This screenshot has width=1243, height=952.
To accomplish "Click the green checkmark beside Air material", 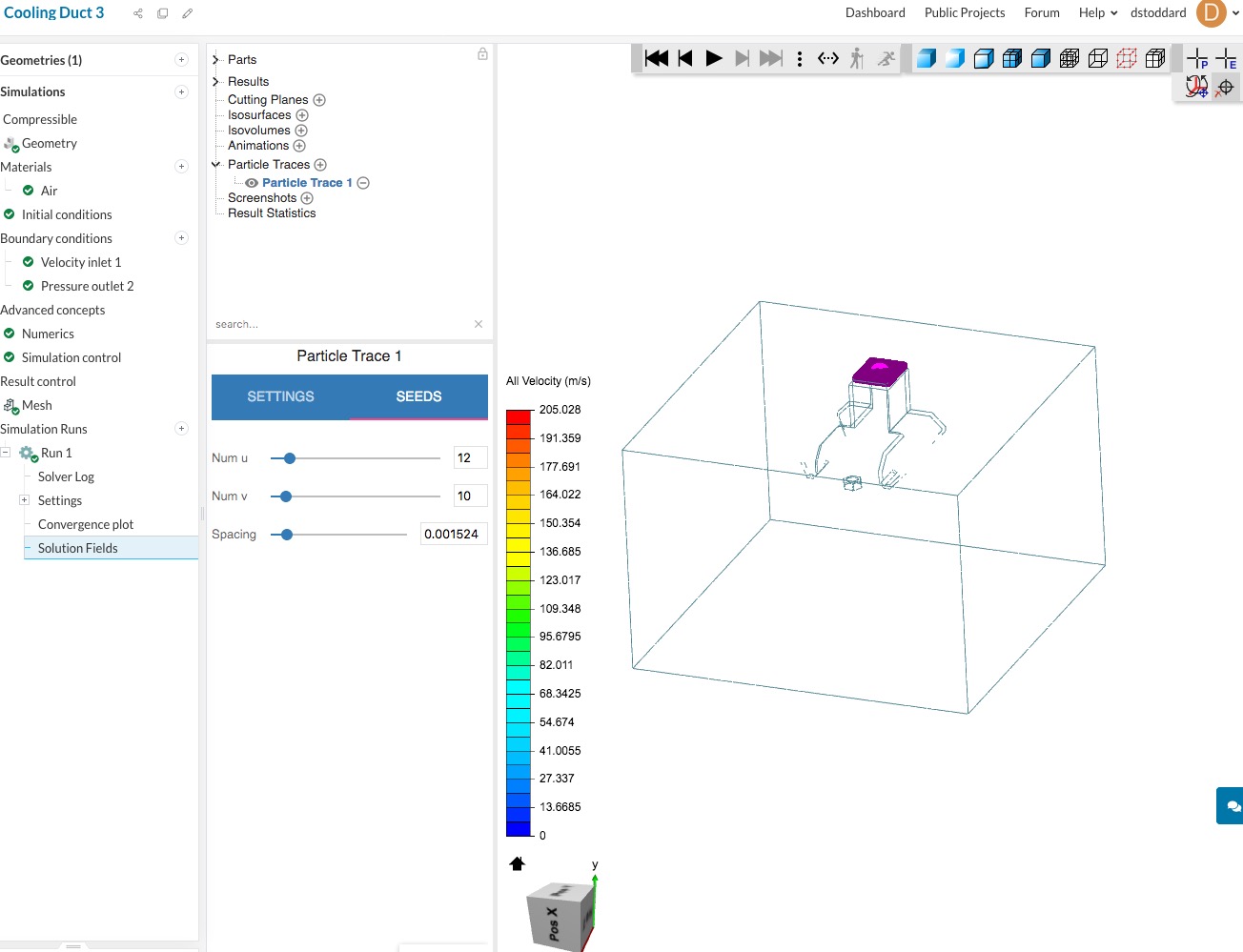I will [27, 191].
